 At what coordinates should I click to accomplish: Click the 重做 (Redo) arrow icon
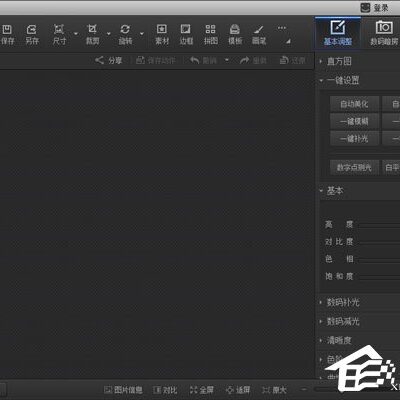click(245, 60)
